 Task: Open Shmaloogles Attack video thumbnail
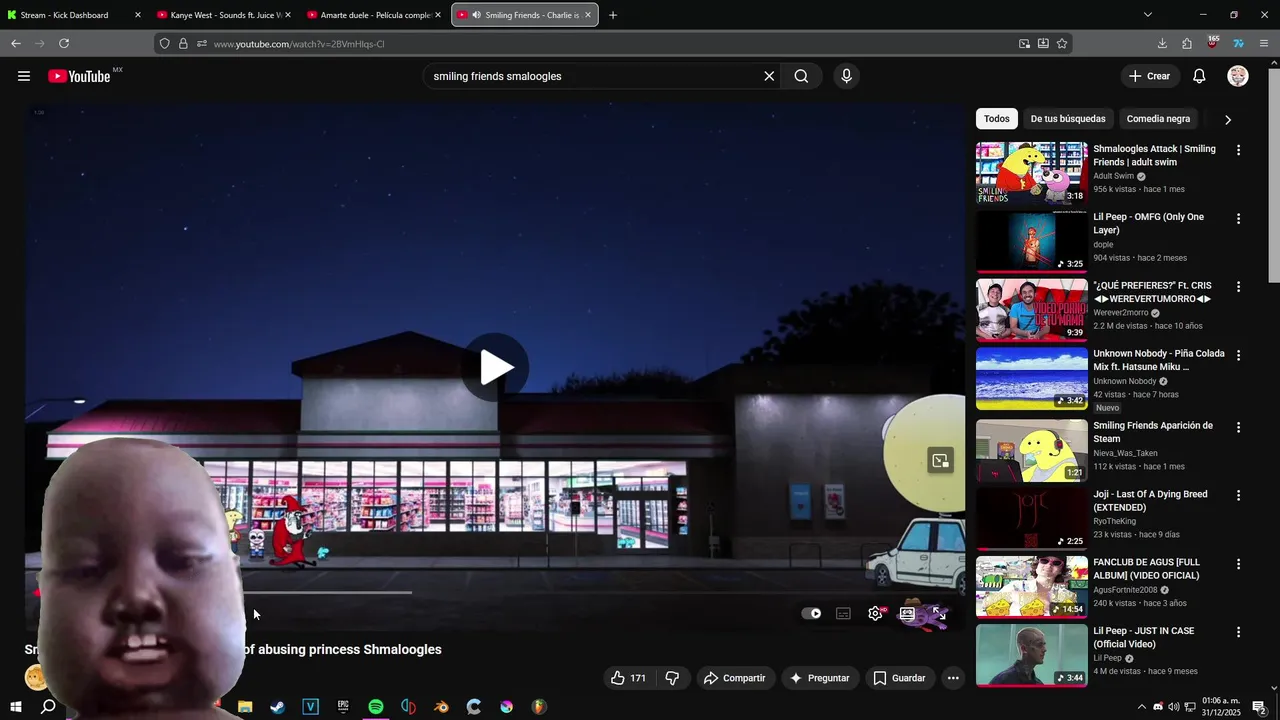[x=1031, y=173]
